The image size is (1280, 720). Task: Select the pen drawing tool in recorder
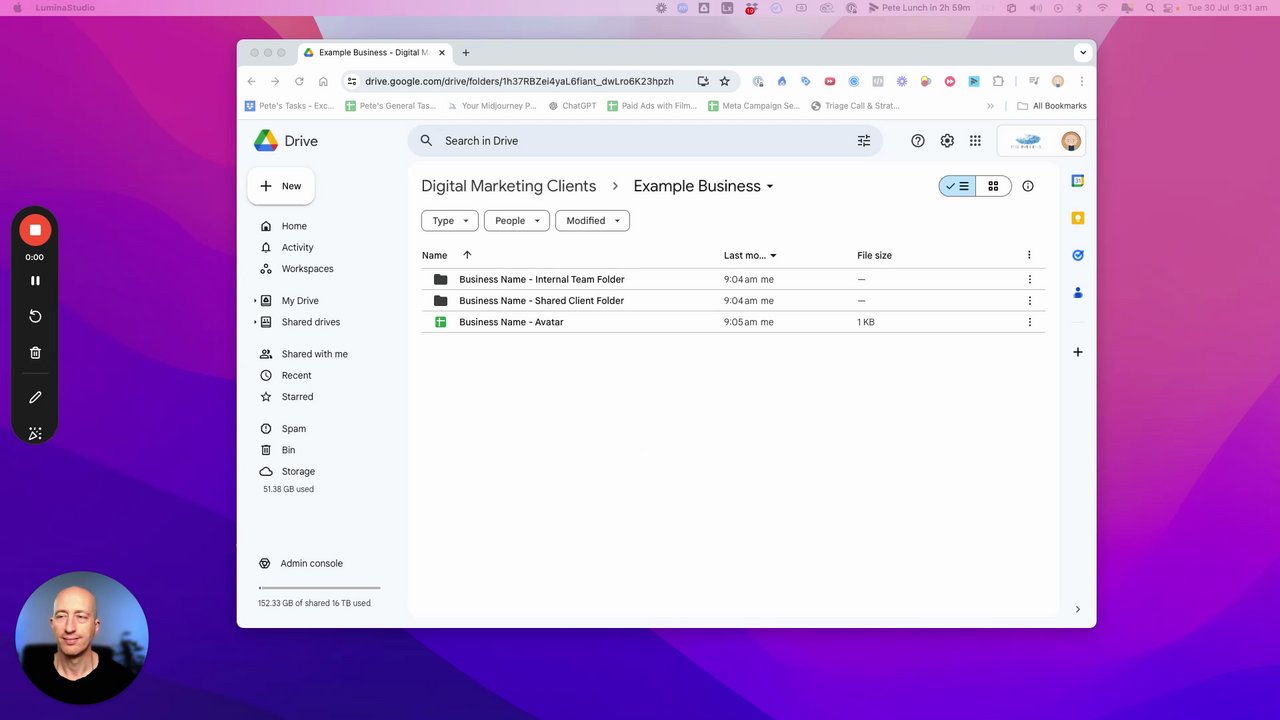tap(35, 397)
